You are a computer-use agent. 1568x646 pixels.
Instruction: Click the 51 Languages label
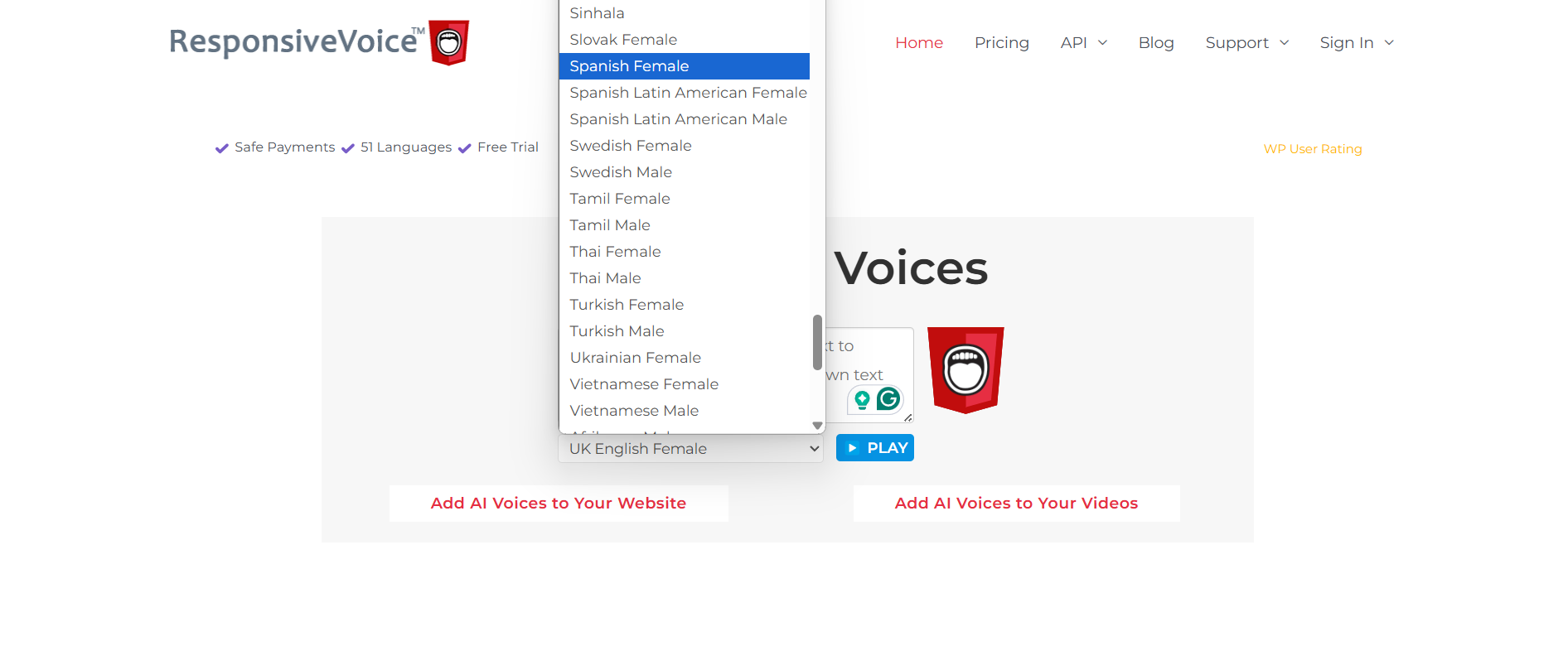click(406, 147)
